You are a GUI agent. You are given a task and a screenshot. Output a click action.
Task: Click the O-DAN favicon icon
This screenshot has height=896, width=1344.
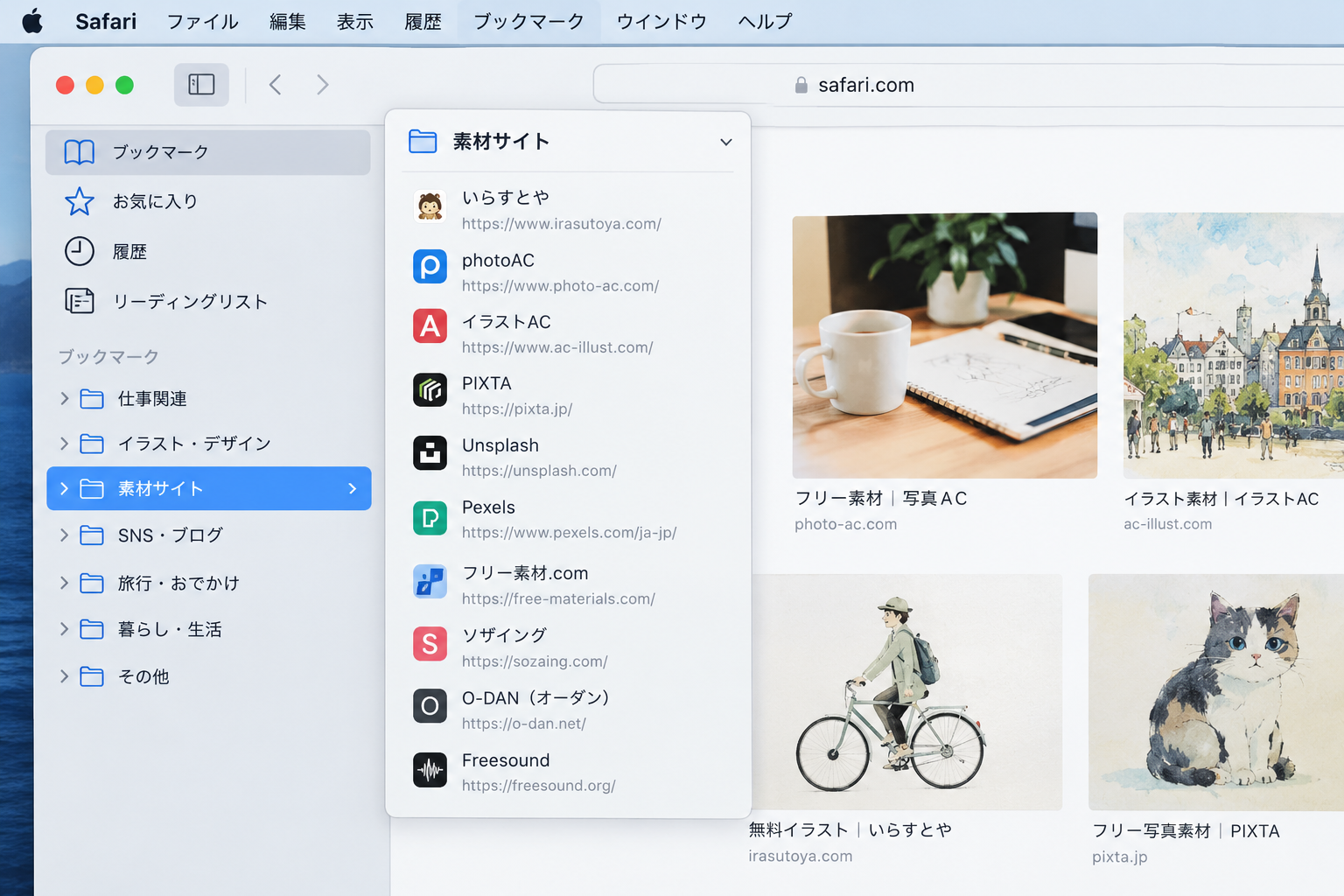tap(430, 706)
